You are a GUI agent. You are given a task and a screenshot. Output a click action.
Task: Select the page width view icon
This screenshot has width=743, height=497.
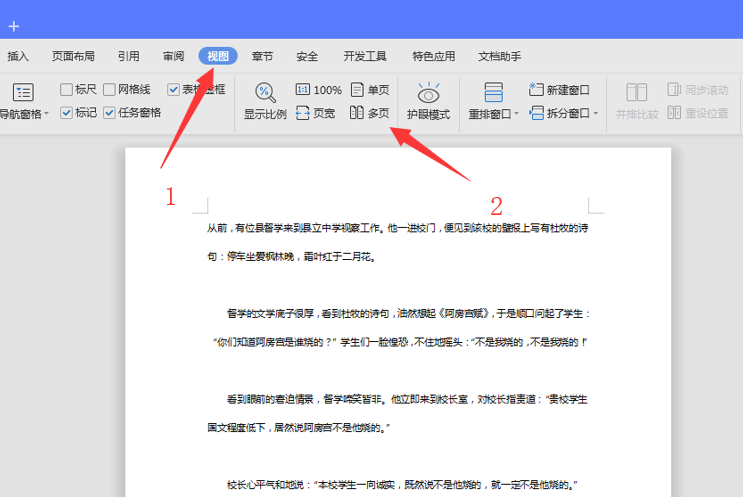coord(302,113)
